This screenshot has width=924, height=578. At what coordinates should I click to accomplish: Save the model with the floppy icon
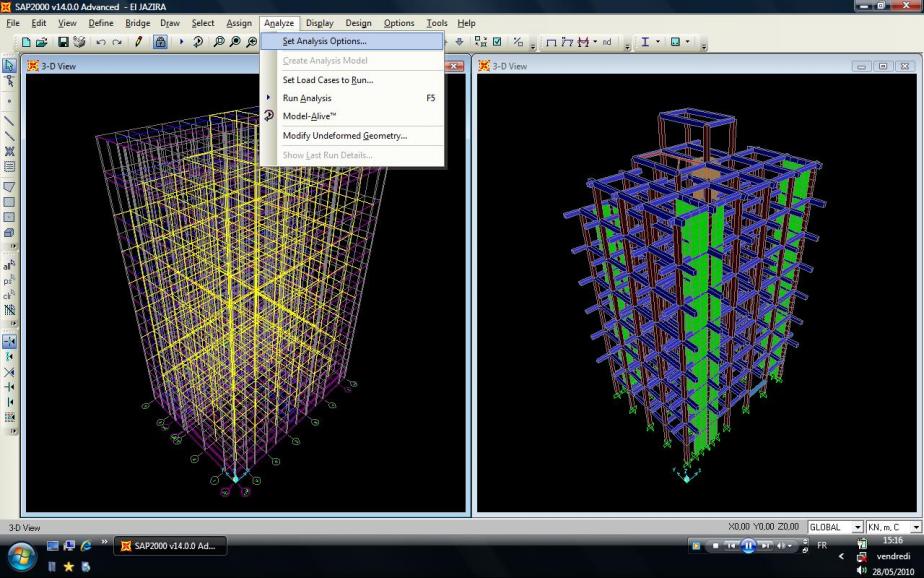pos(63,42)
